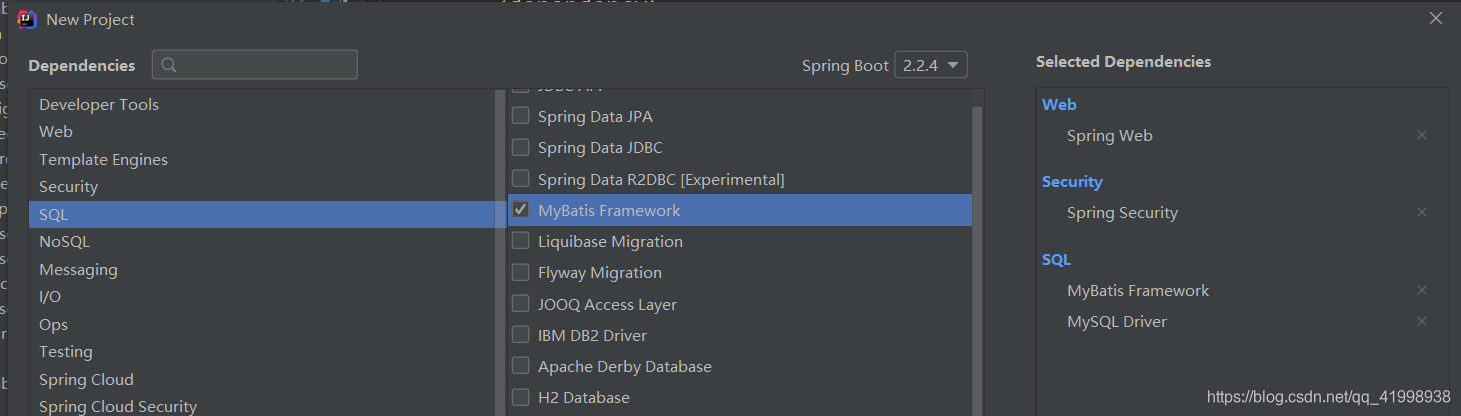The height and width of the screenshot is (416, 1461).
Task: Close the New Project dialog
Action: pyautogui.click(x=1436, y=18)
